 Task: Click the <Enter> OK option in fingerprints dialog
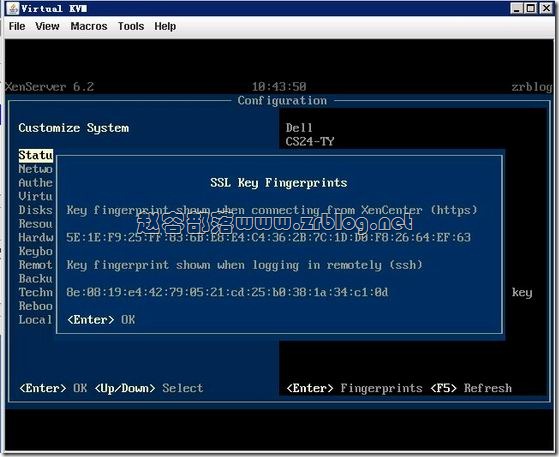pos(101,320)
